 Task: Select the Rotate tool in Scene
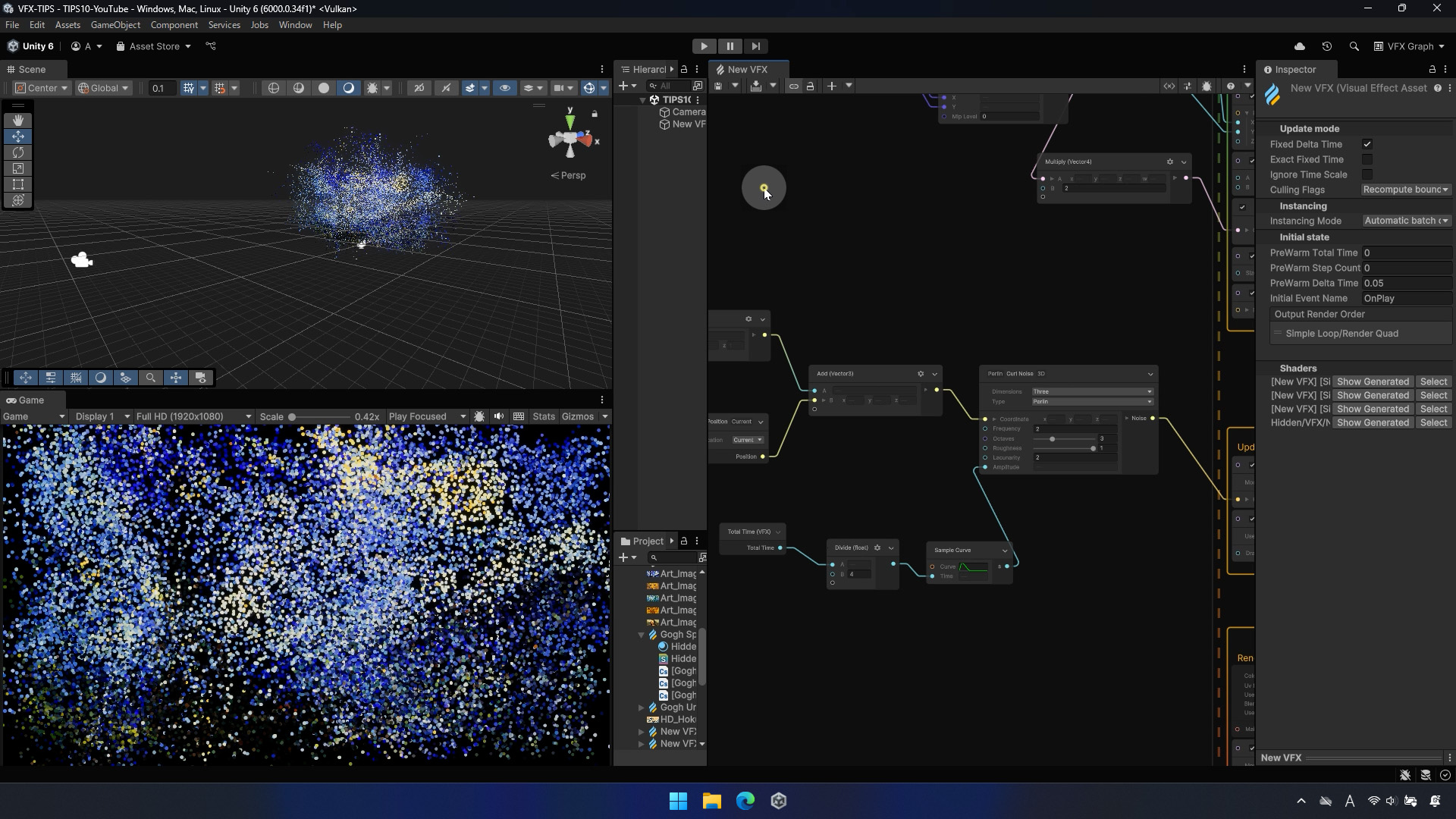coord(18,152)
